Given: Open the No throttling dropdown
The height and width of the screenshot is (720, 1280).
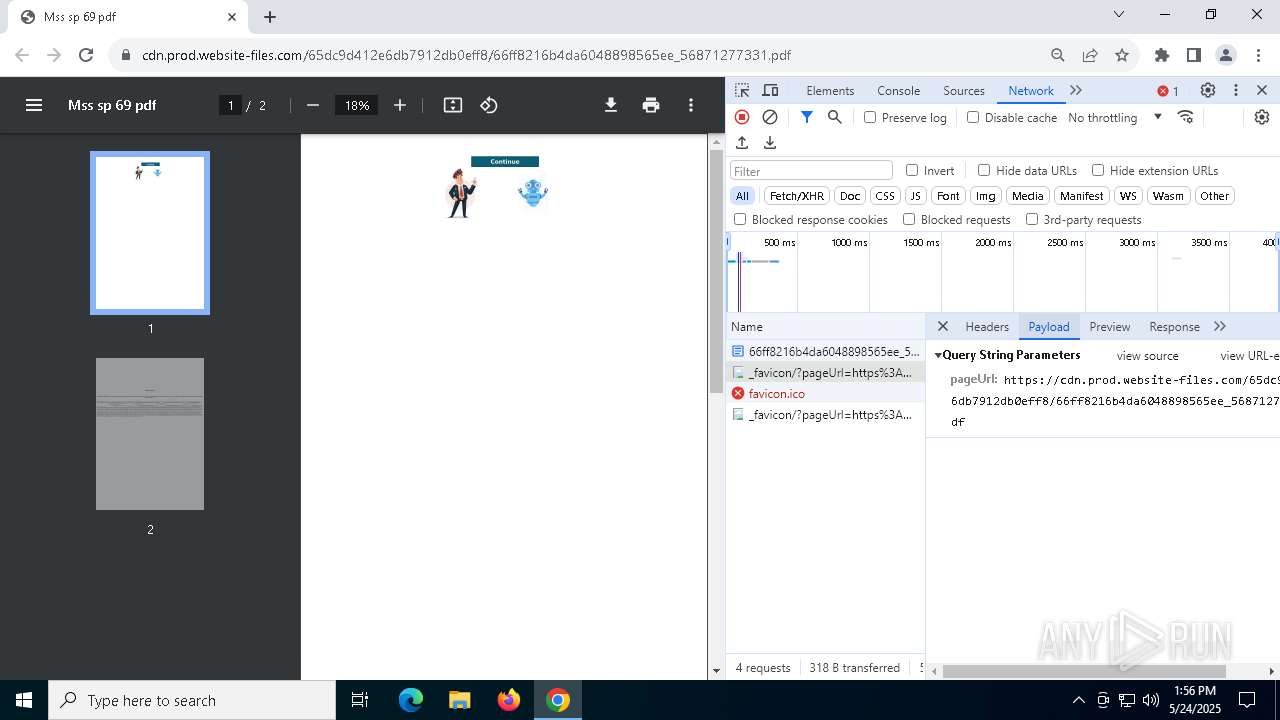Looking at the screenshot, I should (1115, 117).
